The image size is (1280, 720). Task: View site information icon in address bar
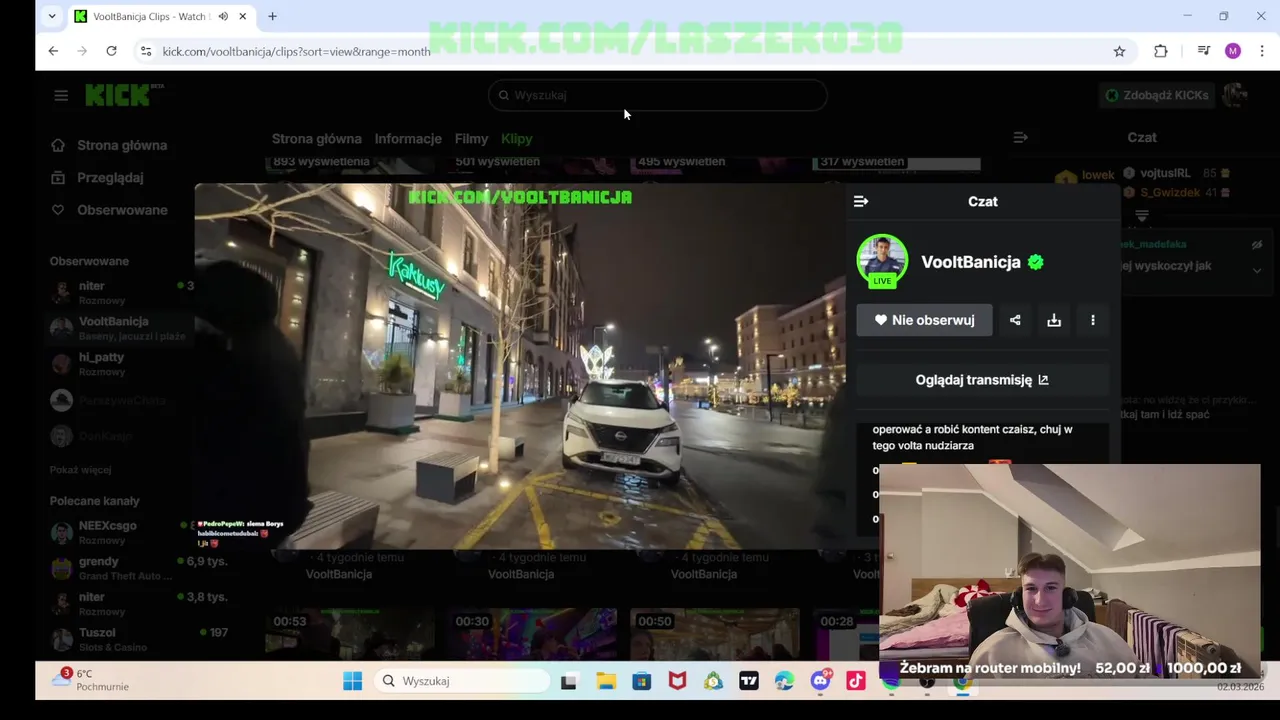click(x=146, y=51)
